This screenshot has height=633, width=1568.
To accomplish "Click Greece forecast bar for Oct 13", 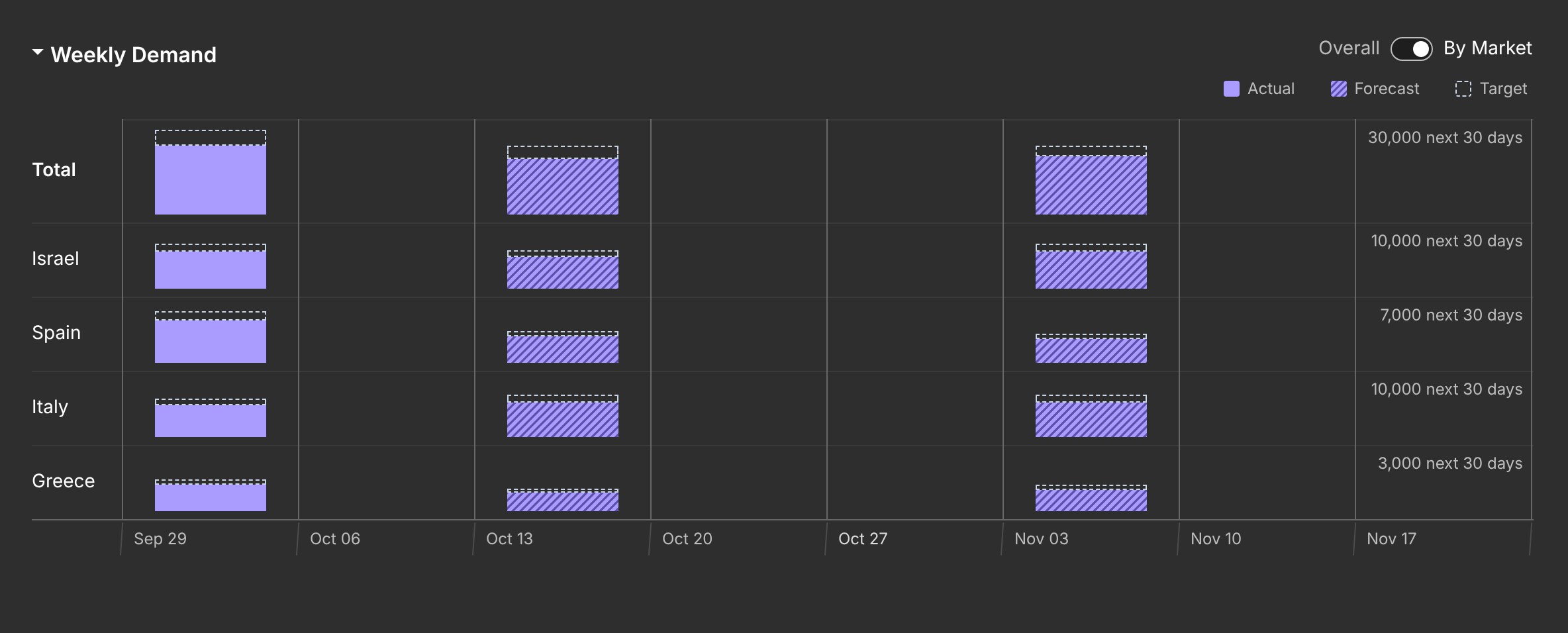I will click(x=563, y=501).
